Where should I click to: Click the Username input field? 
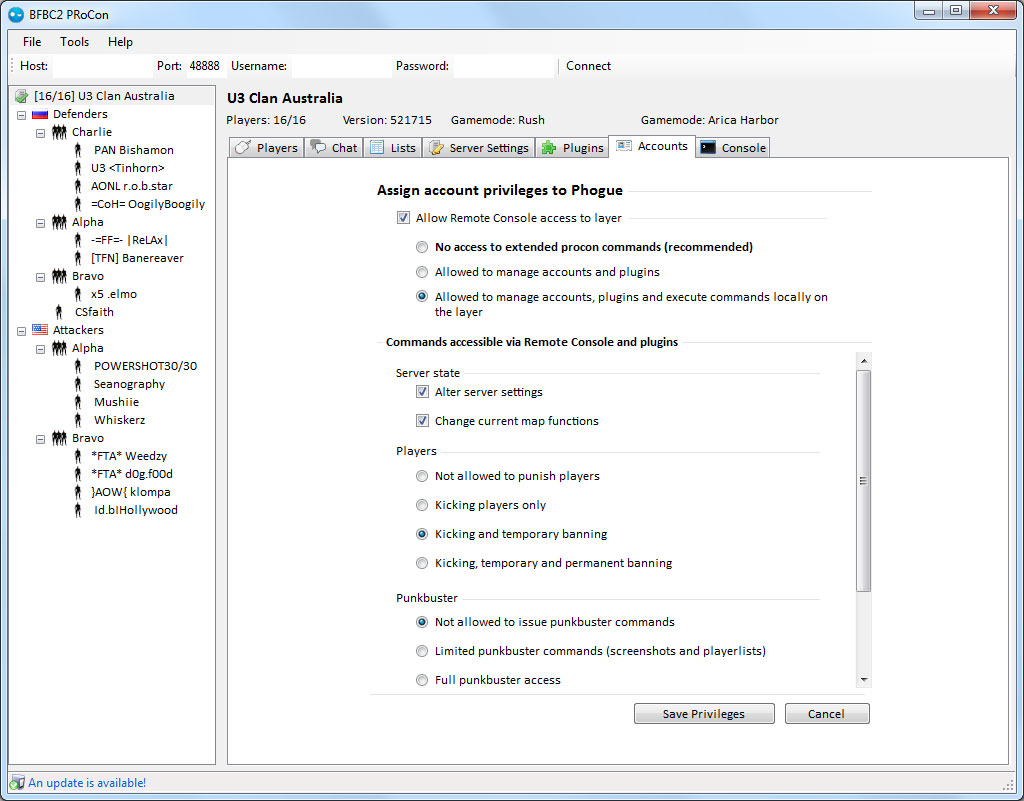coord(342,66)
